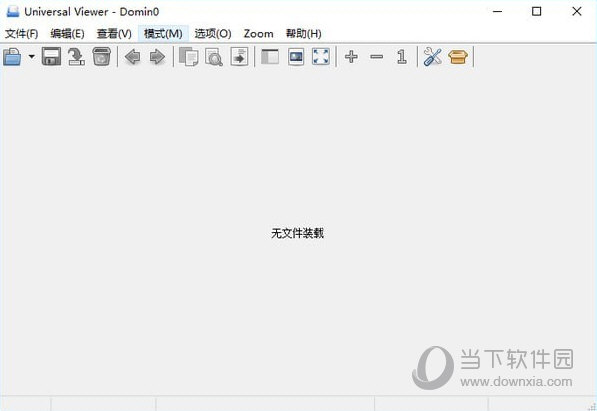Go to next file with right arrow
This screenshot has width=597, height=411.
coord(157,57)
